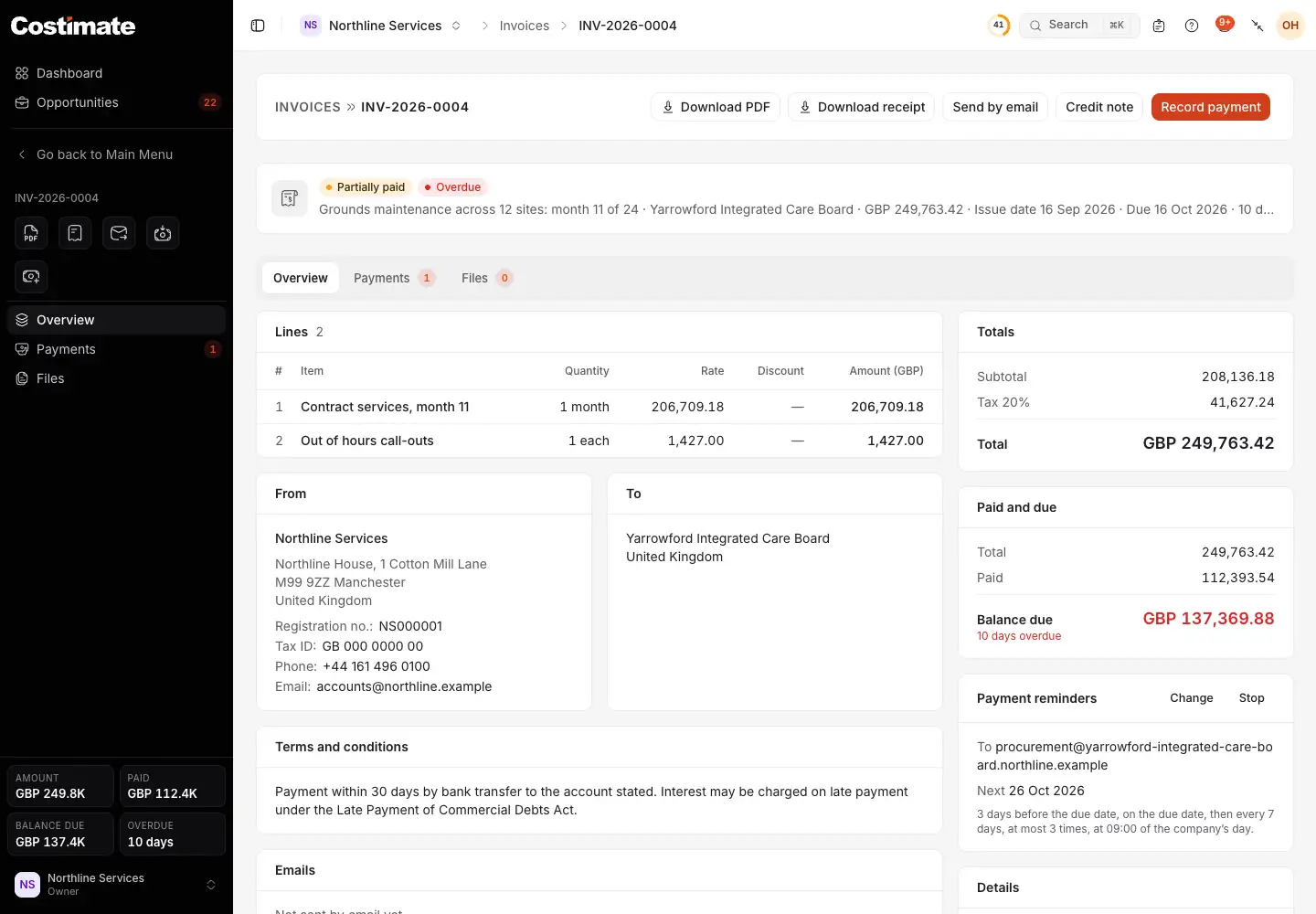
Task: Open Opportunities in the sidebar
Action: [116, 102]
